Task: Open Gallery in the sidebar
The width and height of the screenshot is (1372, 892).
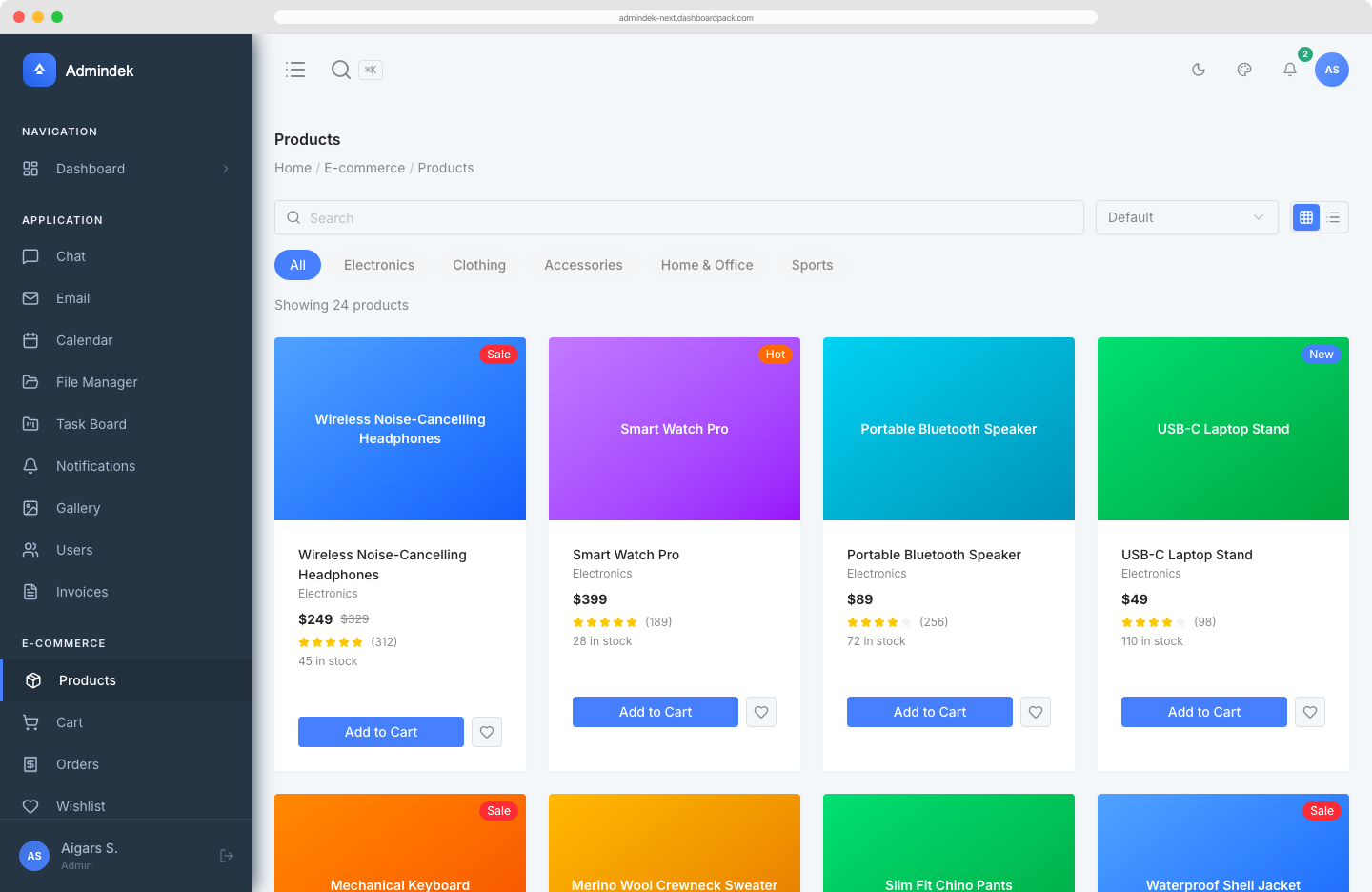Action: [x=126, y=508]
